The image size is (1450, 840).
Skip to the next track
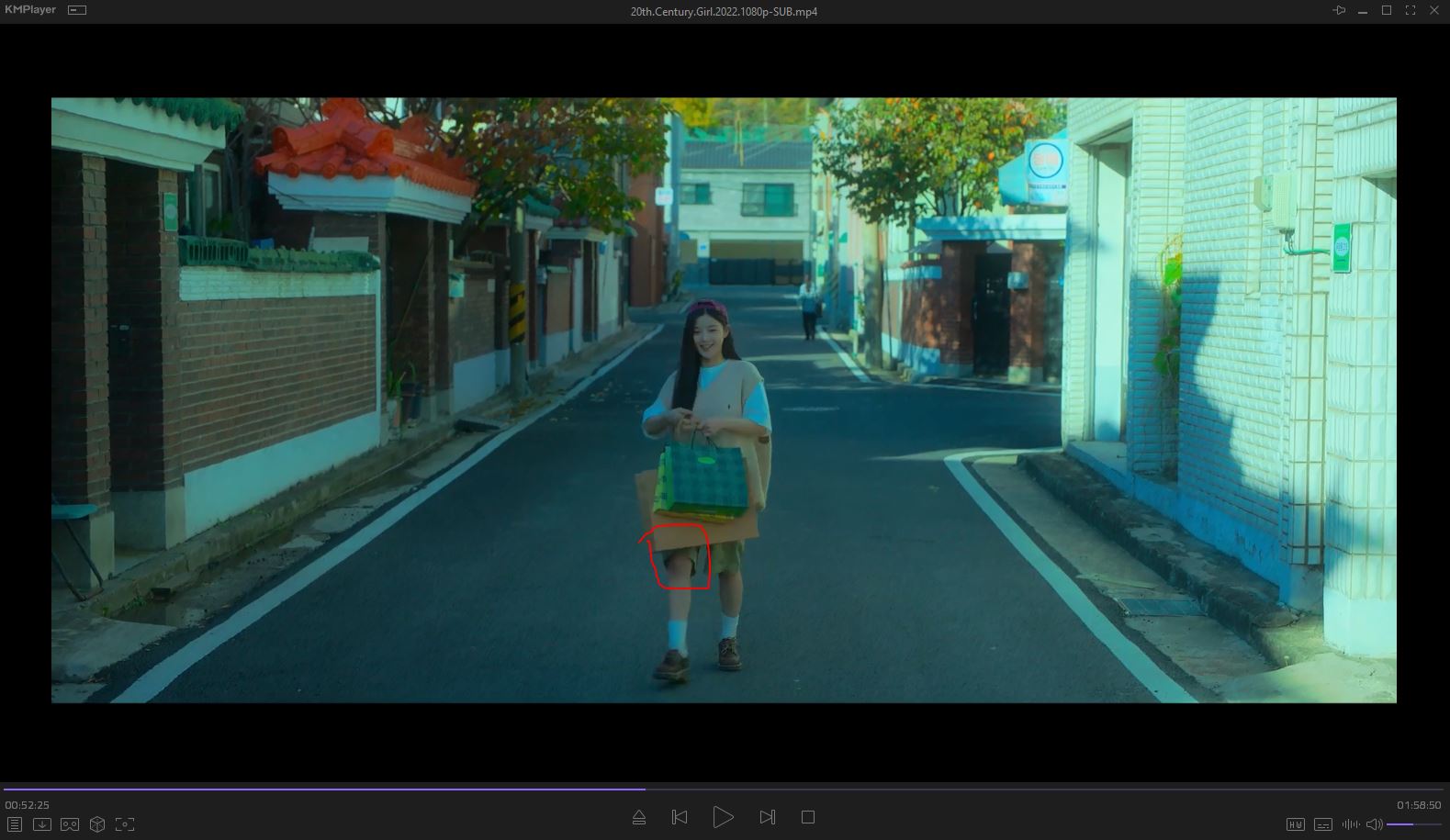pyautogui.click(x=768, y=817)
